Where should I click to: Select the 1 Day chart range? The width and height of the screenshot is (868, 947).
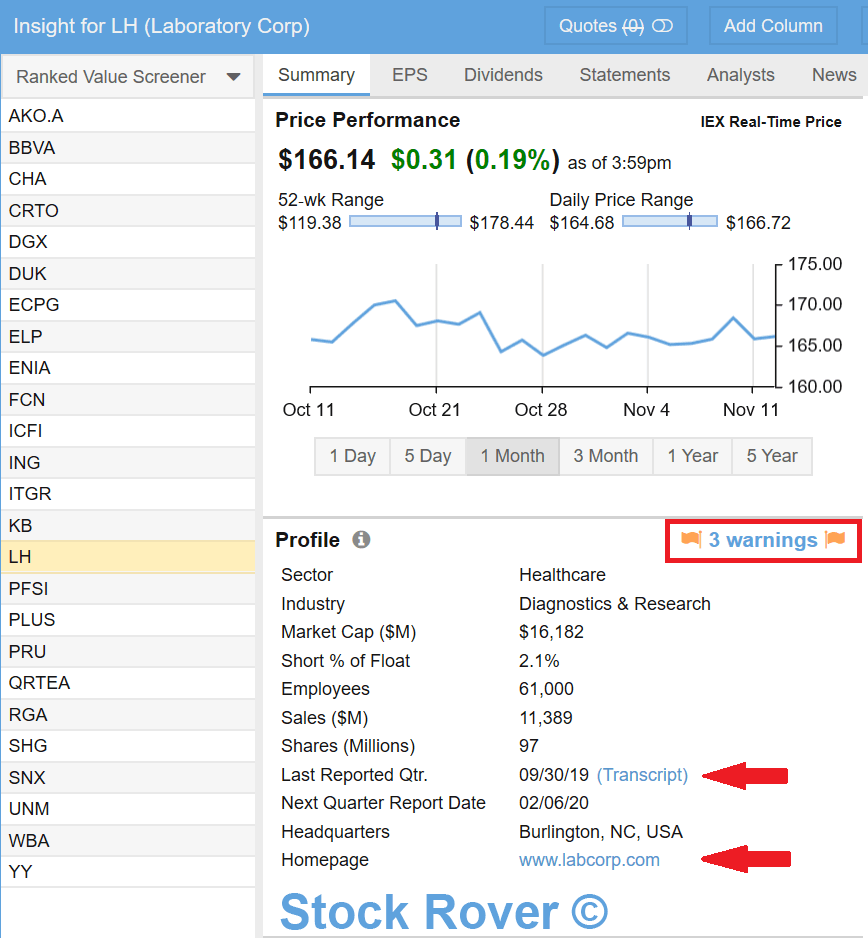pos(352,456)
